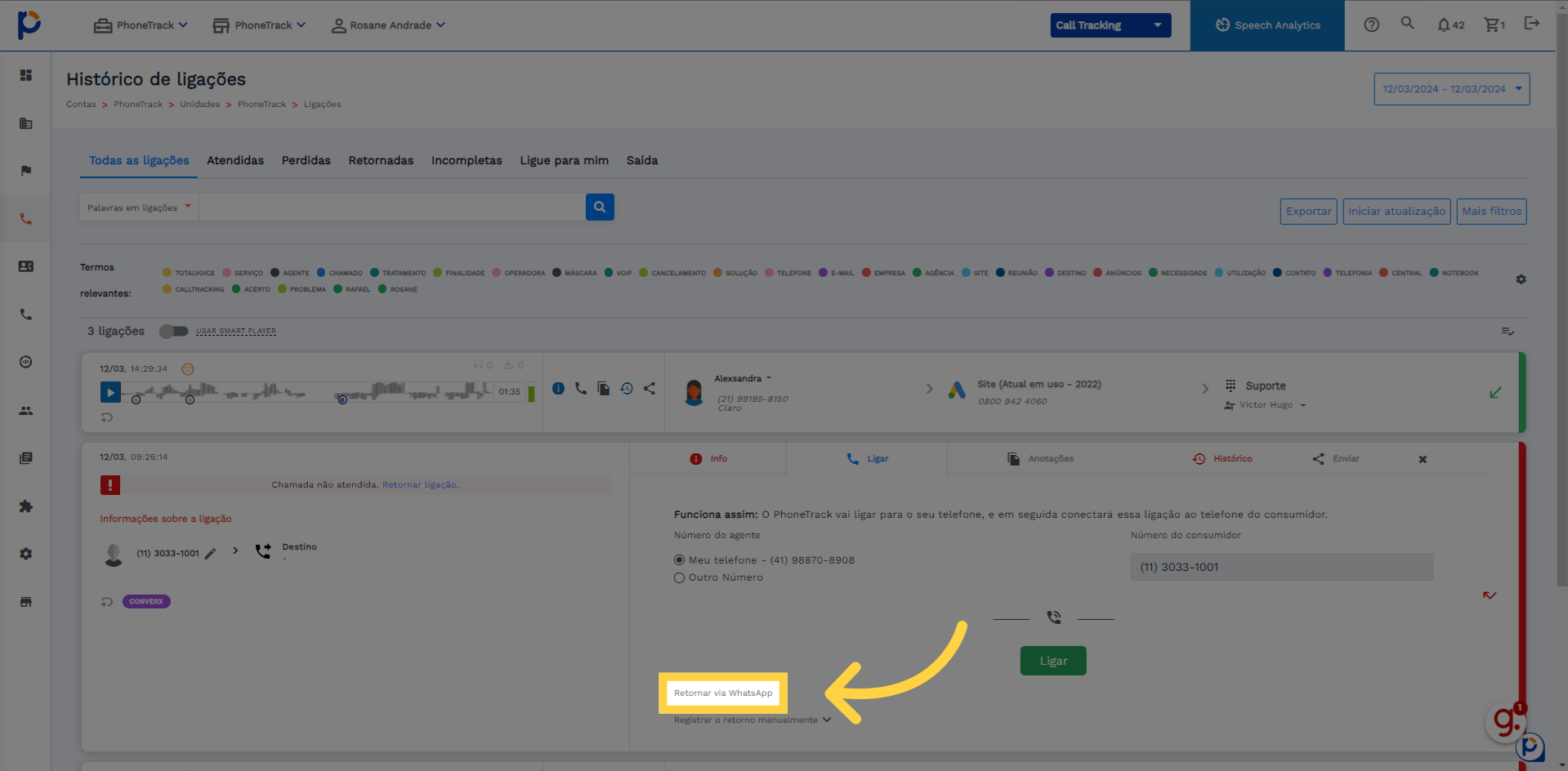Click share icon on Alexsandra call
Image resolution: width=1568 pixels, height=771 pixels.
[x=650, y=389]
